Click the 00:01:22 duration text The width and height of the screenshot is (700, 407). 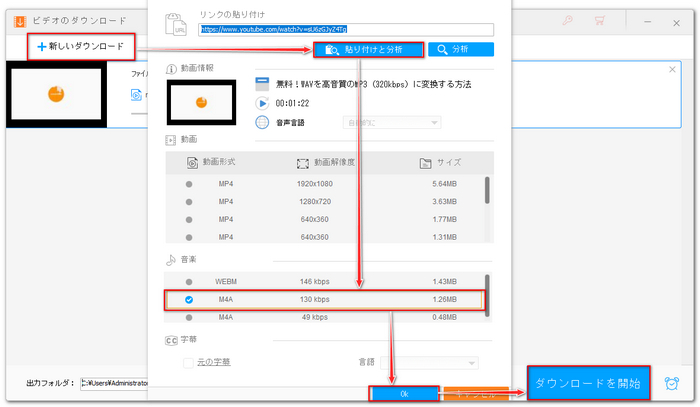pos(292,104)
